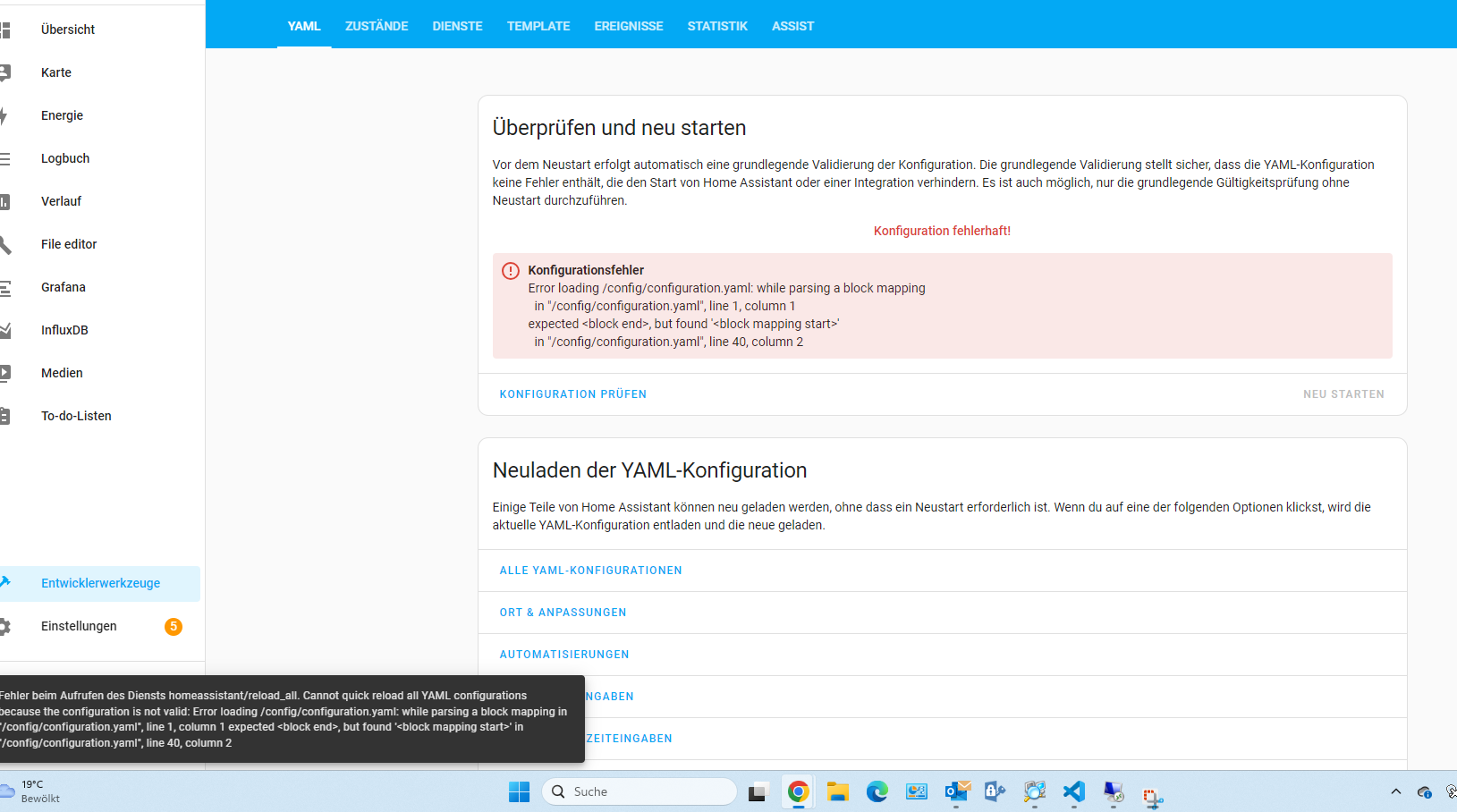Select Übersicht label in sidebar

(x=68, y=30)
